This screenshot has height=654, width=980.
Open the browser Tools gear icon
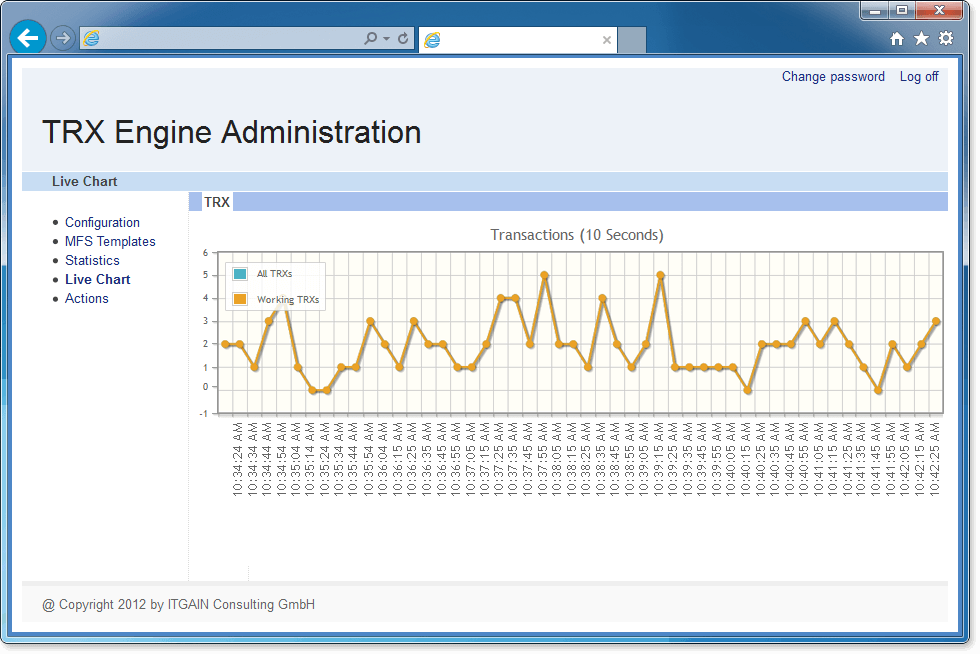point(946,37)
